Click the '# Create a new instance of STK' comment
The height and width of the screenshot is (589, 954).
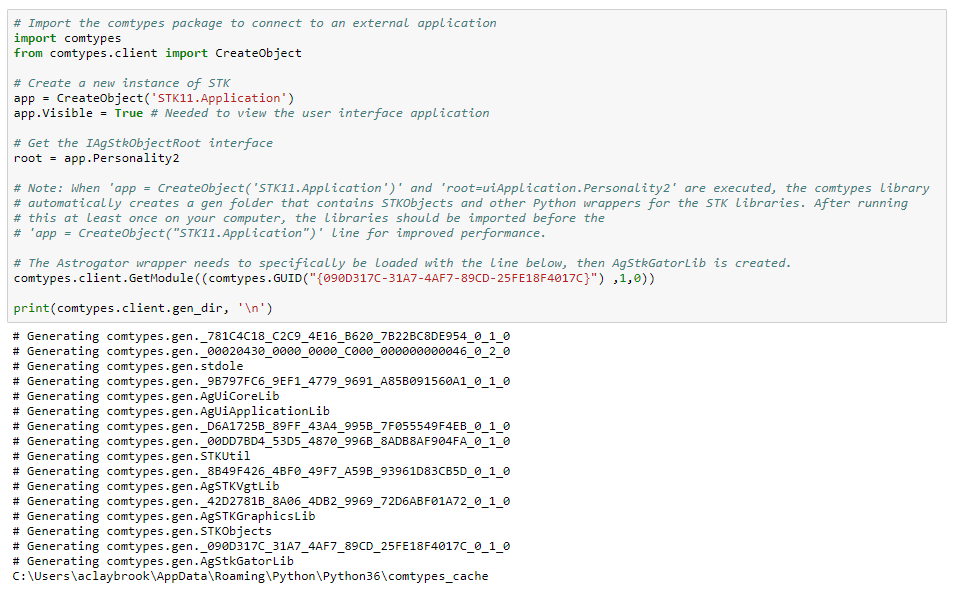click(x=121, y=83)
